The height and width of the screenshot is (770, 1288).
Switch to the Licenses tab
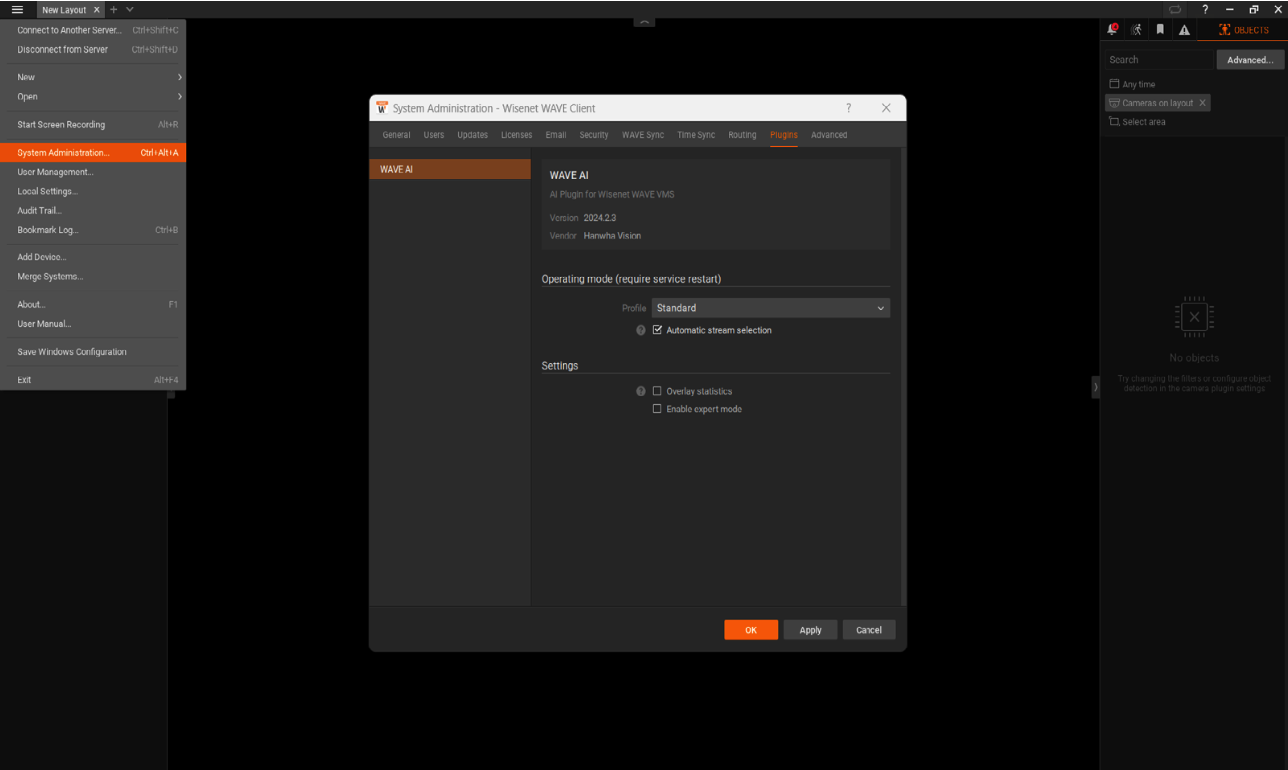point(516,135)
